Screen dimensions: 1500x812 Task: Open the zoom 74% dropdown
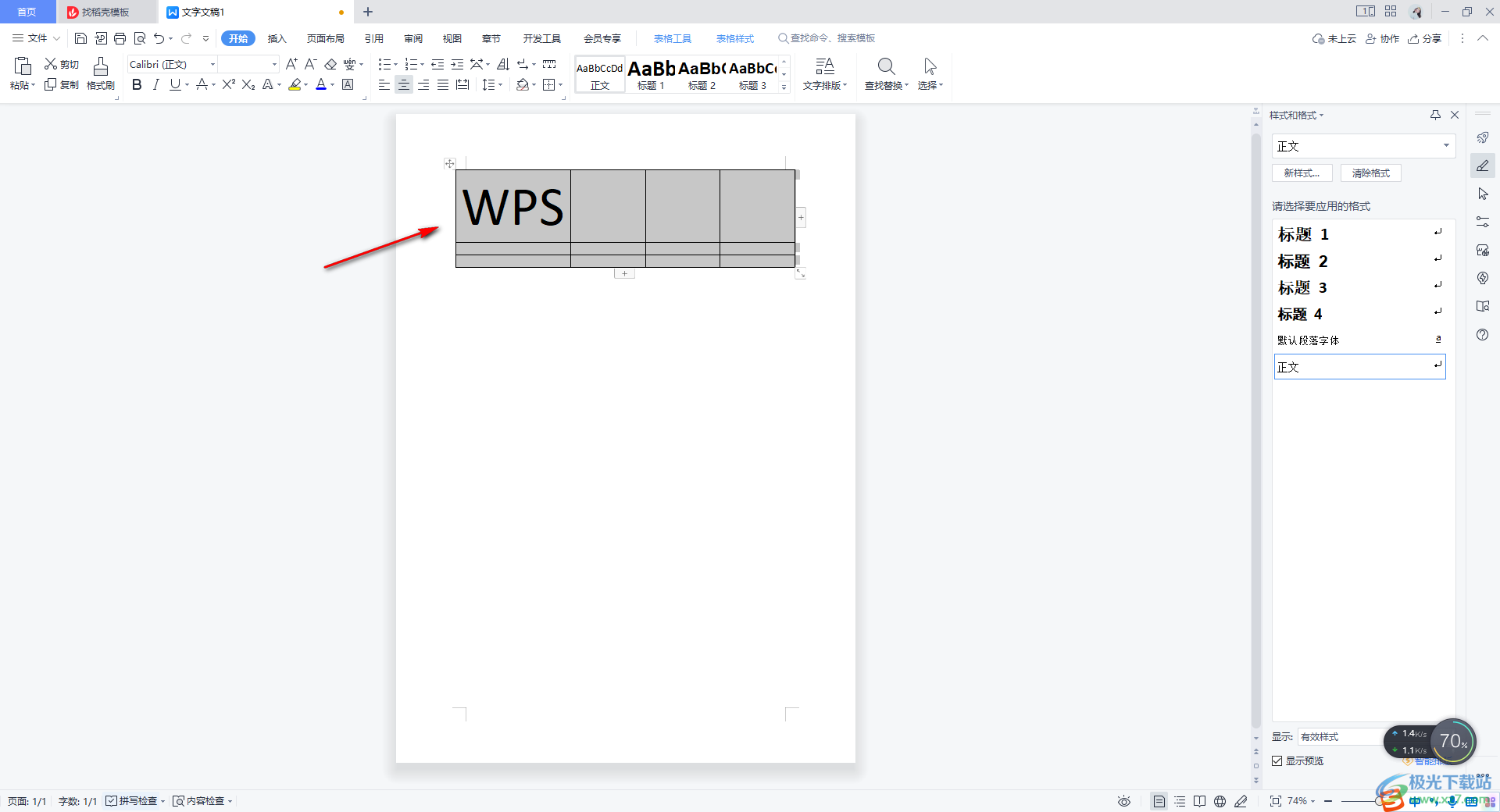(x=1312, y=801)
